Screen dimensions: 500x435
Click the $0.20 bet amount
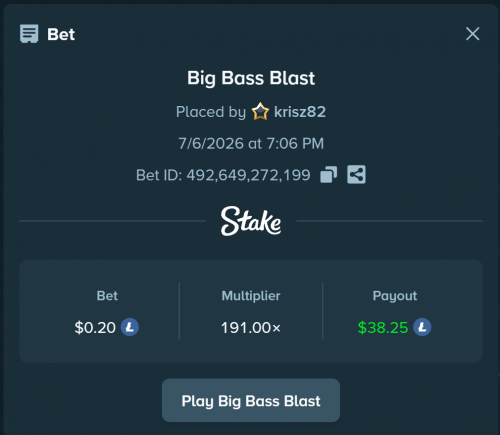95,328
